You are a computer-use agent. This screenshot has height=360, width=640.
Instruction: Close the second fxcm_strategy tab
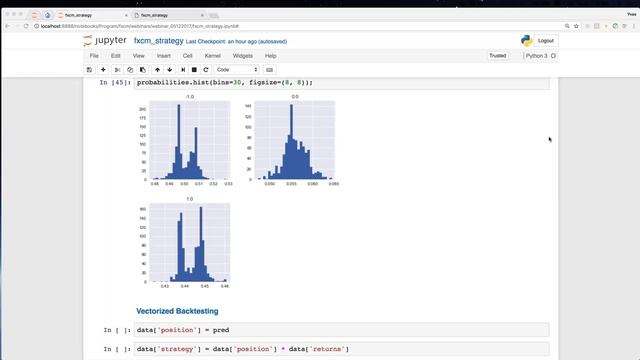click(202, 16)
